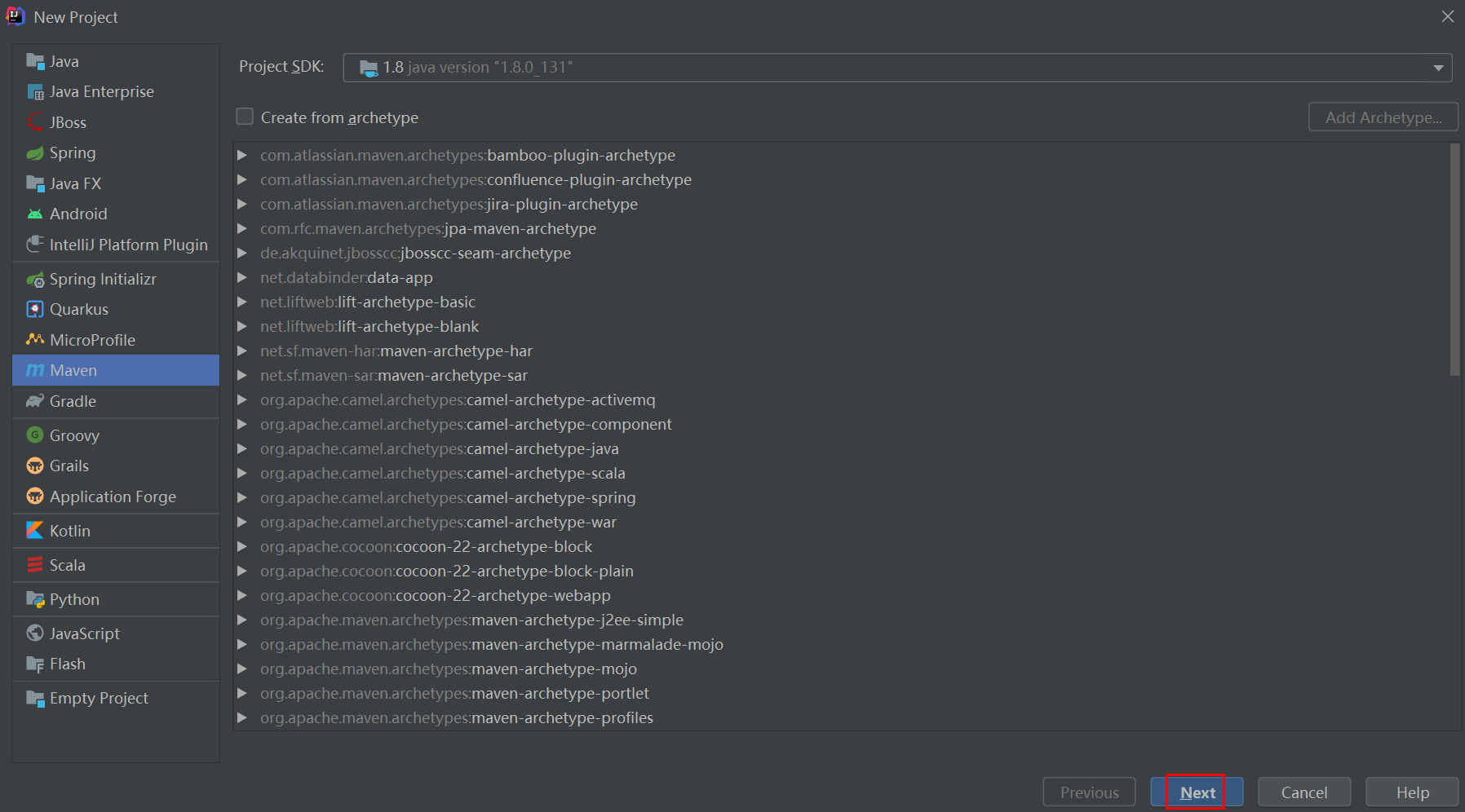Select maven-archetype-j2ee-simple entry
The height and width of the screenshot is (812, 1465).
click(471, 620)
